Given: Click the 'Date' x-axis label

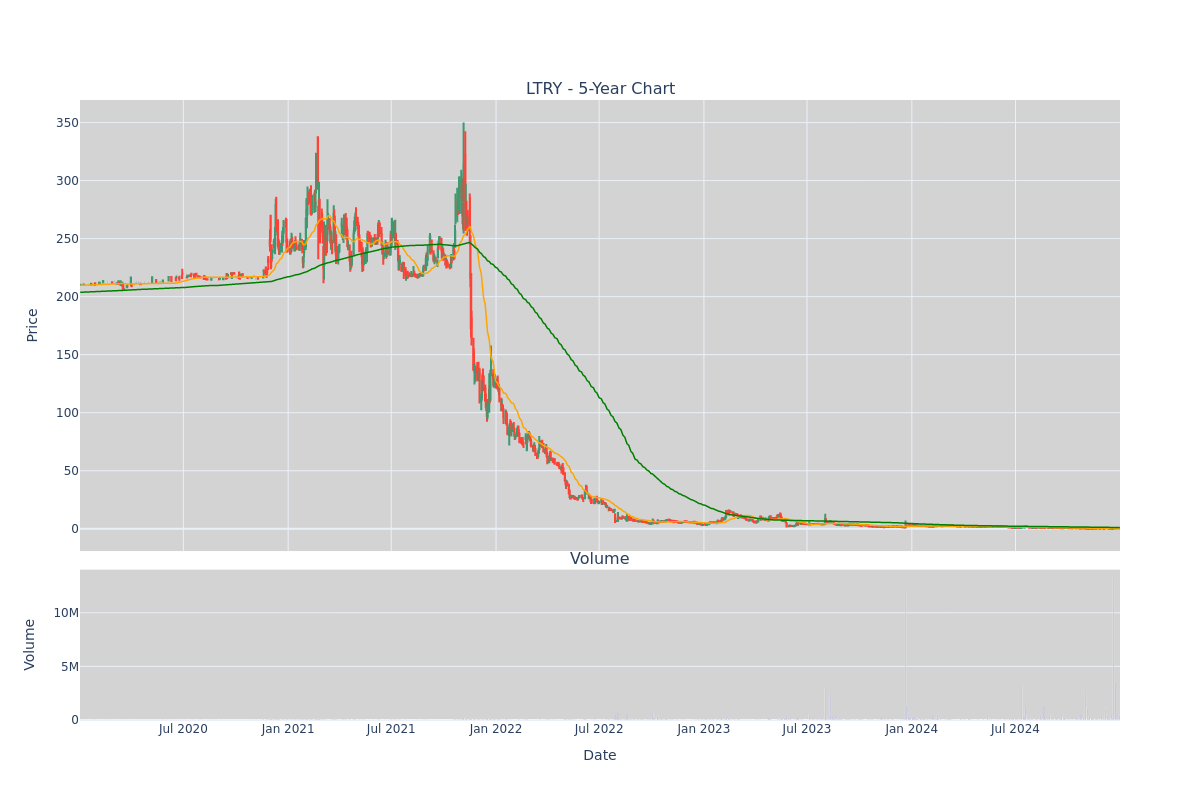Looking at the screenshot, I should tap(600, 755).
